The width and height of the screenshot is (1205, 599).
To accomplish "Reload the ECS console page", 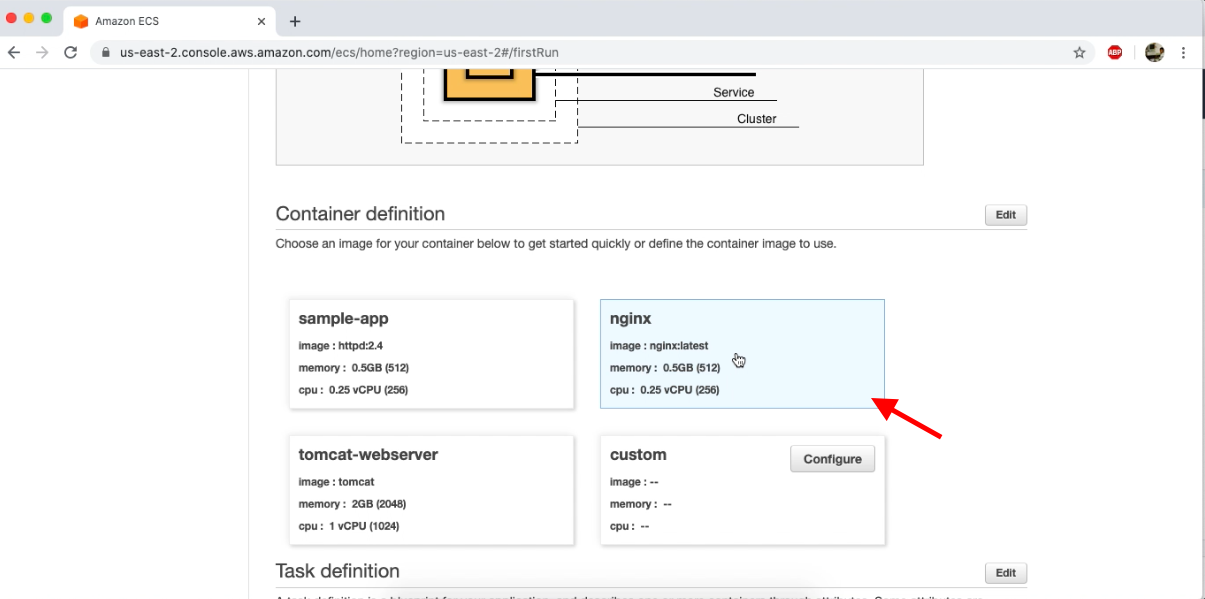I will [x=69, y=51].
